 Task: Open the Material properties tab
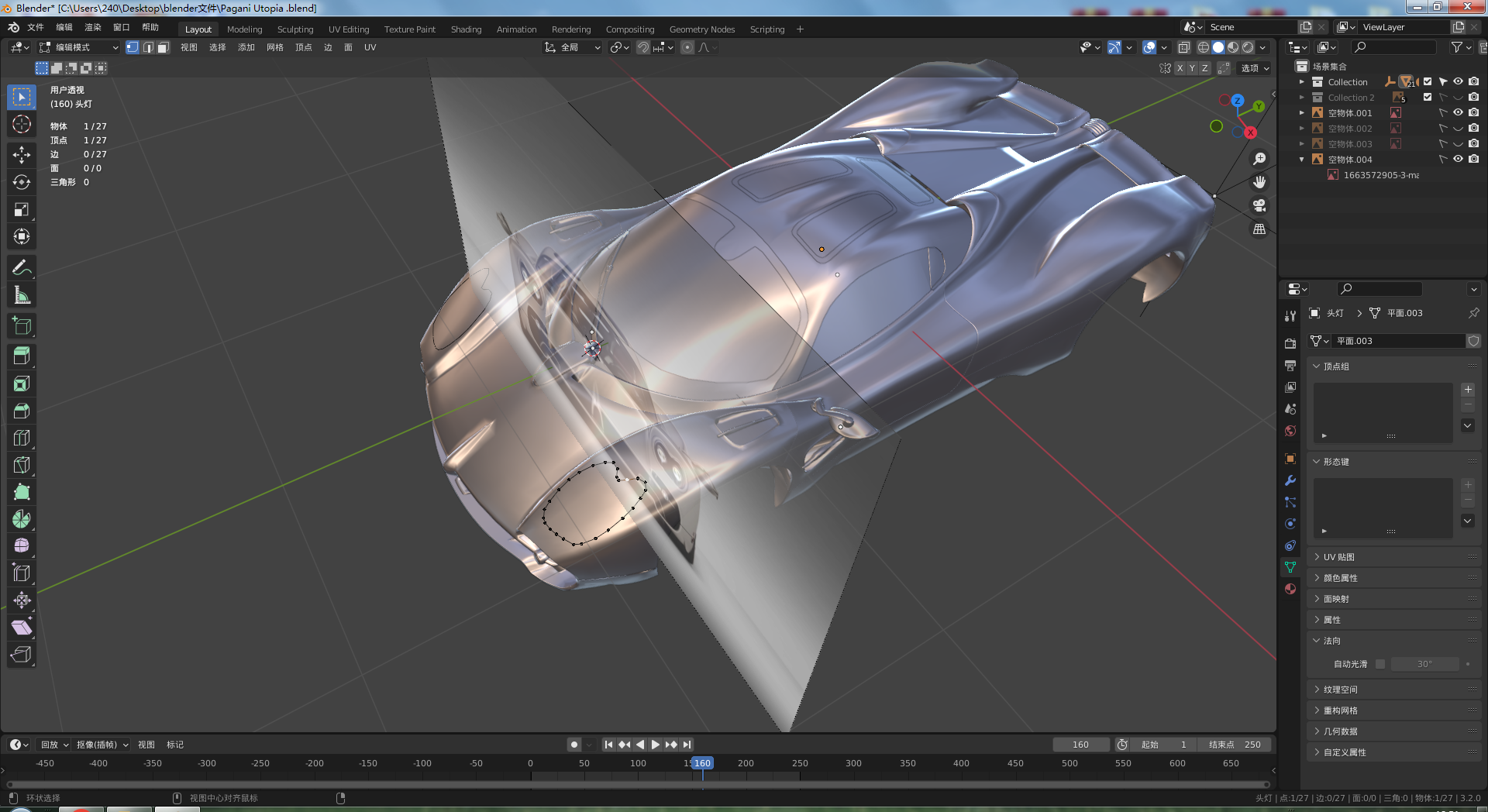tap(1290, 589)
